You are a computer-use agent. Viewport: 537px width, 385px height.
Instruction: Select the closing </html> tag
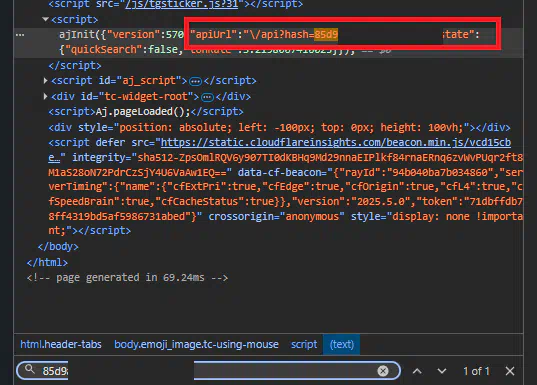click(47, 262)
